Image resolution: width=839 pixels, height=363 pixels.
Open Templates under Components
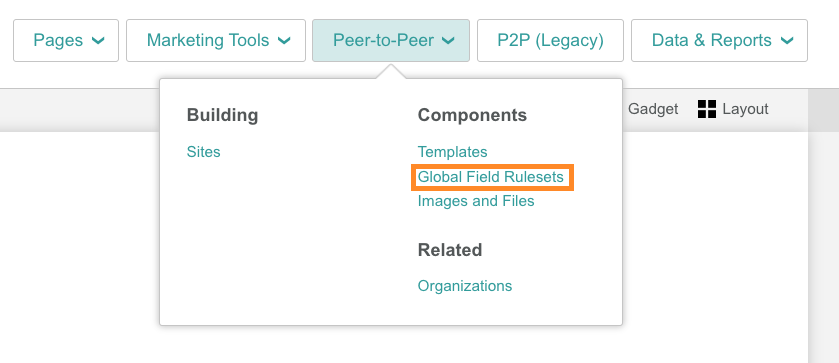tap(452, 152)
